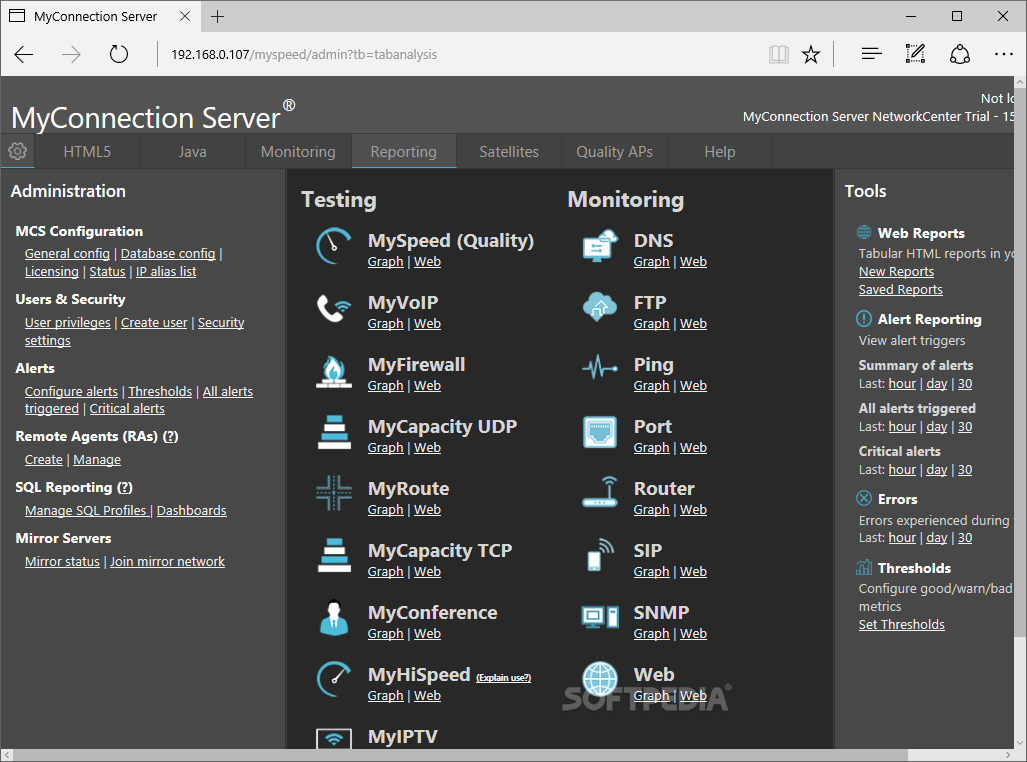Click the Set Thresholds link
Image resolution: width=1027 pixels, height=762 pixels.
coord(902,624)
